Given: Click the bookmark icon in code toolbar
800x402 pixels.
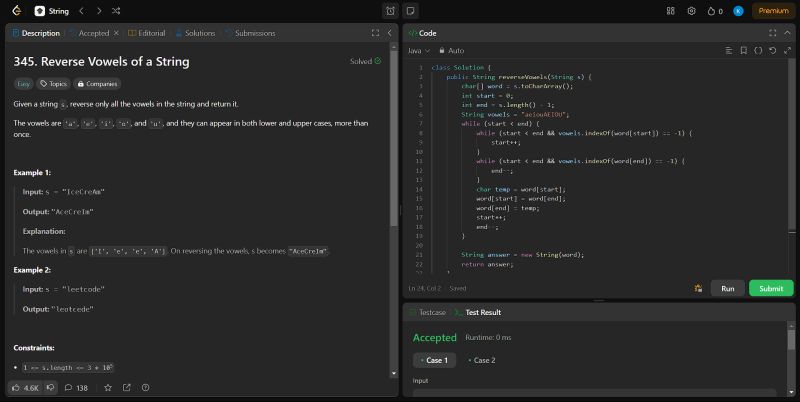Looking at the screenshot, I should [744, 50].
